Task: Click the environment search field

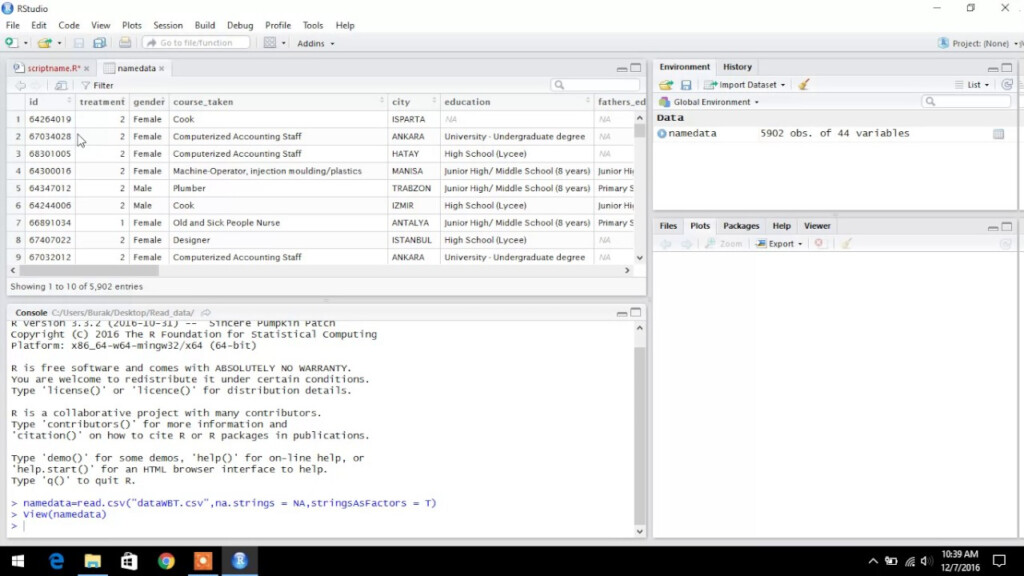Action: [967, 102]
